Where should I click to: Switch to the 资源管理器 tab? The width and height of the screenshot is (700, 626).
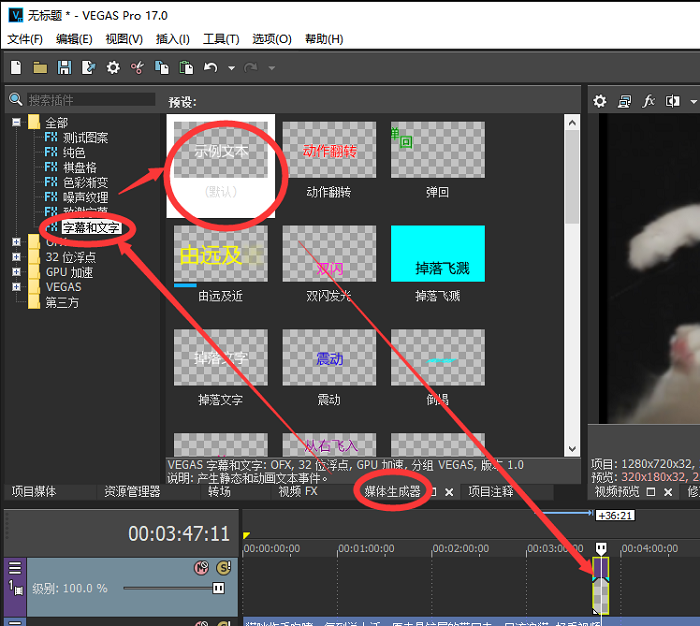pyautogui.click(x=132, y=492)
